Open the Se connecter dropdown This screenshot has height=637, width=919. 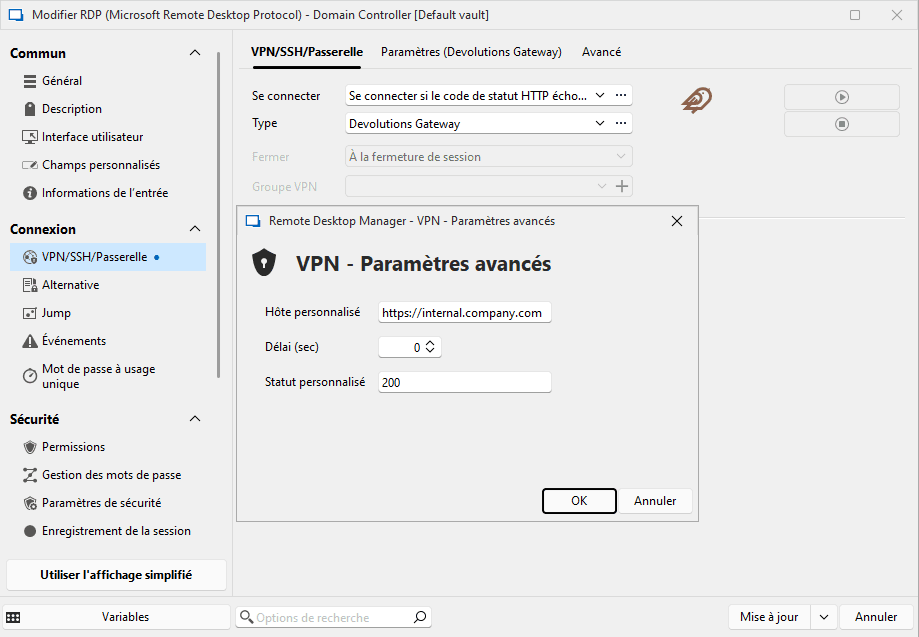click(x=600, y=96)
